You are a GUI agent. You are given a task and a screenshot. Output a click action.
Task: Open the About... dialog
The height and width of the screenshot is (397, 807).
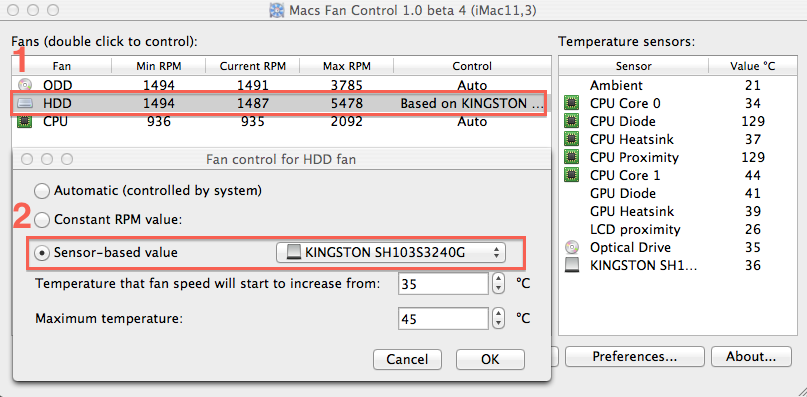click(x=751, y=356)
